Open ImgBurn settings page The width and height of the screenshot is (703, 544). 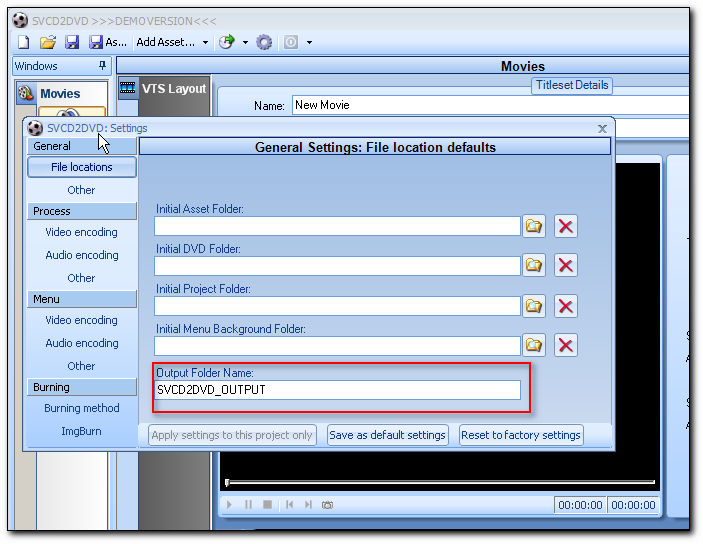(81, 431)
